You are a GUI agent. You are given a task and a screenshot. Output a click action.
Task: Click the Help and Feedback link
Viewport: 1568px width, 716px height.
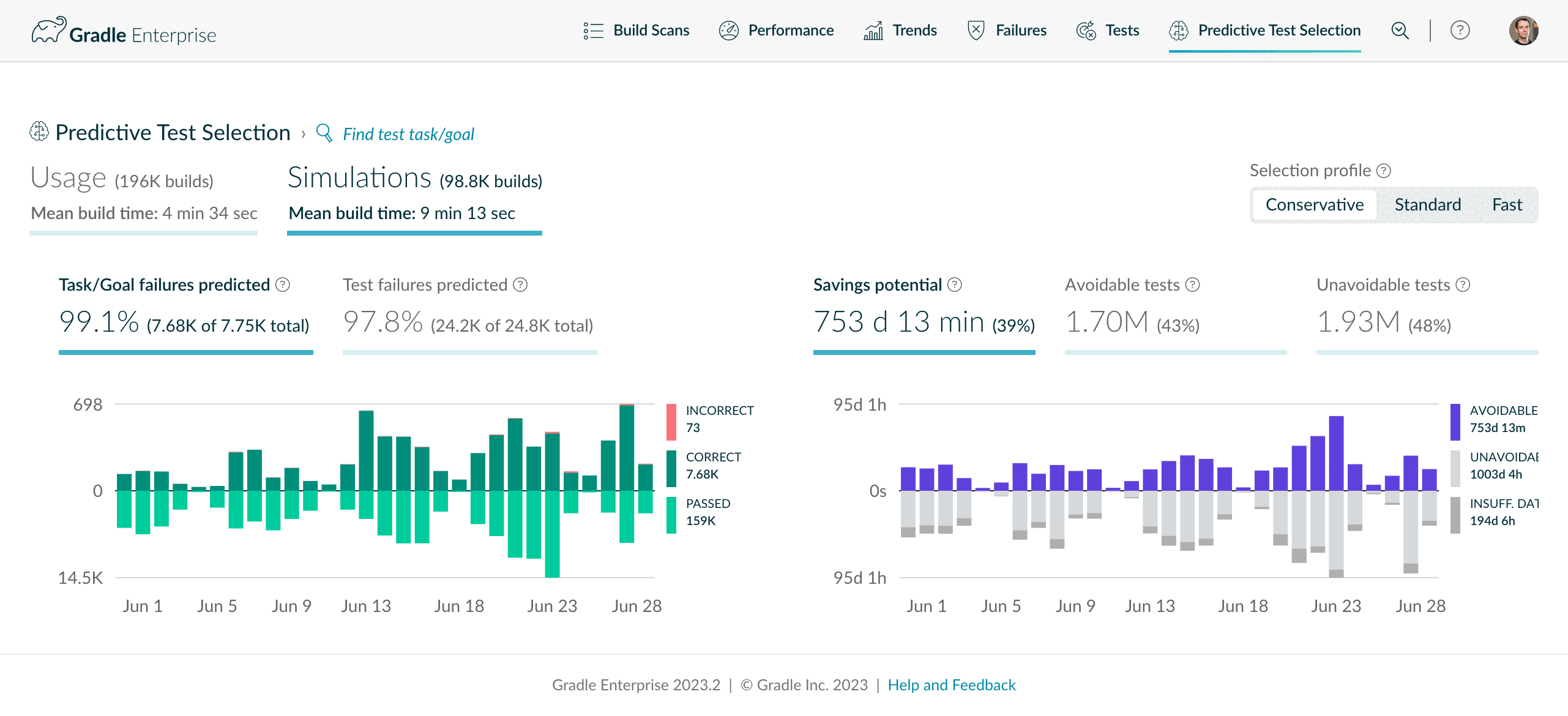tap(951, 685)
